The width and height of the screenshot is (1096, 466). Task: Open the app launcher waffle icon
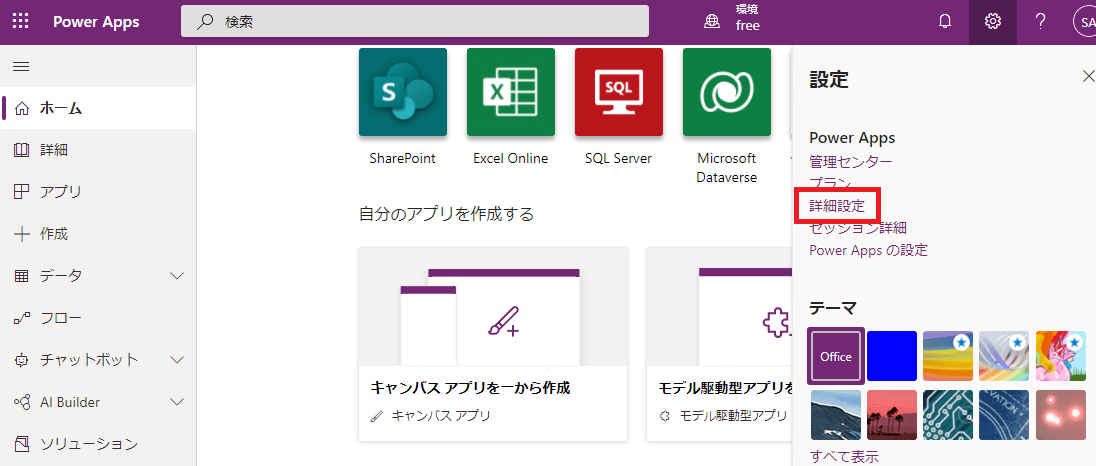[x=20, y=21]
